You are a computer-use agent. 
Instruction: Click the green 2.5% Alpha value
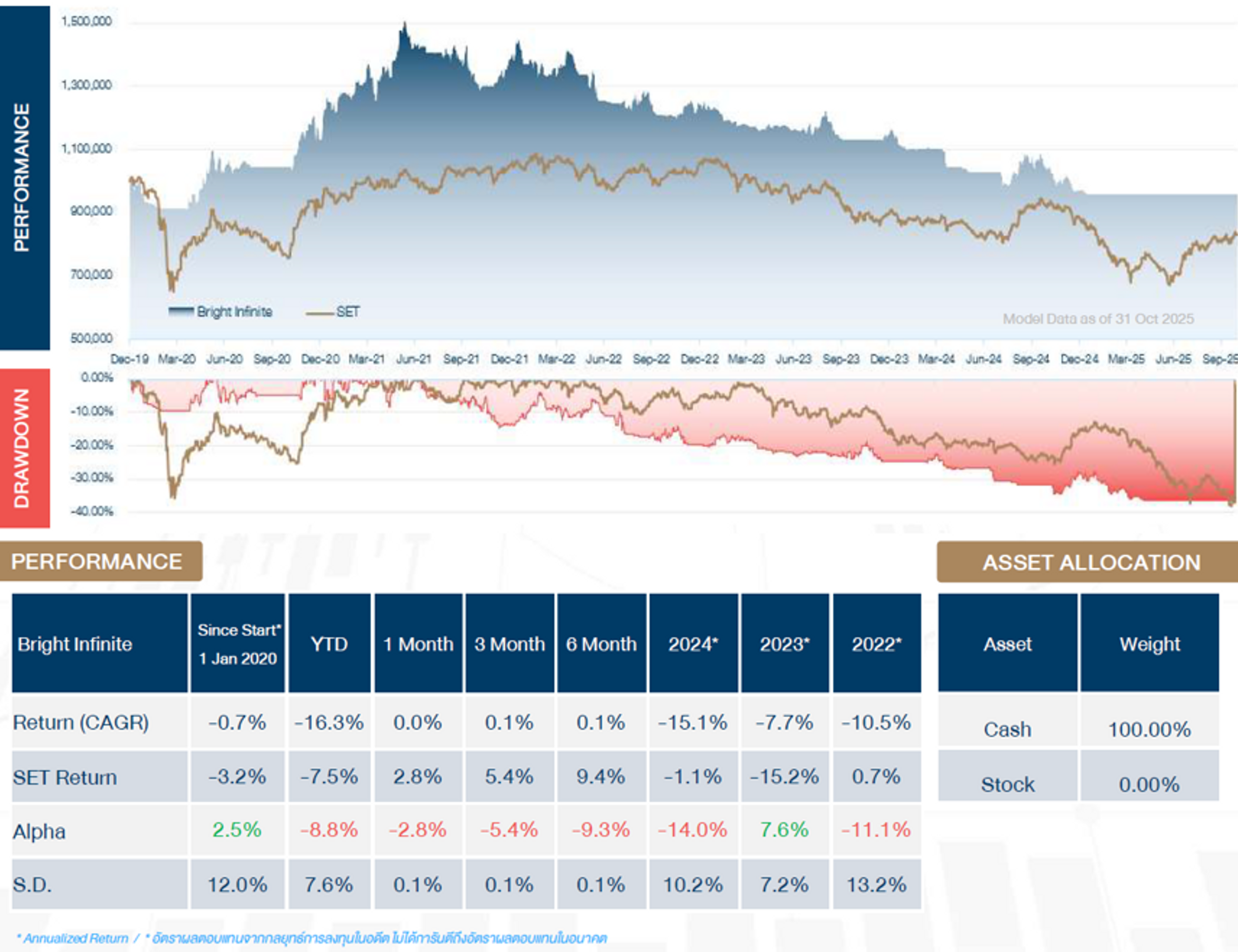tap(237, 830)
